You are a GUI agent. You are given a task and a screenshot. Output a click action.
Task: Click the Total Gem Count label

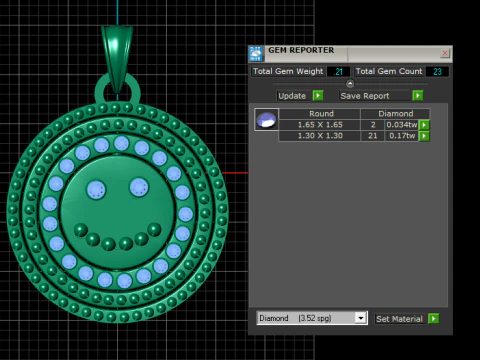tap(389, 71)
